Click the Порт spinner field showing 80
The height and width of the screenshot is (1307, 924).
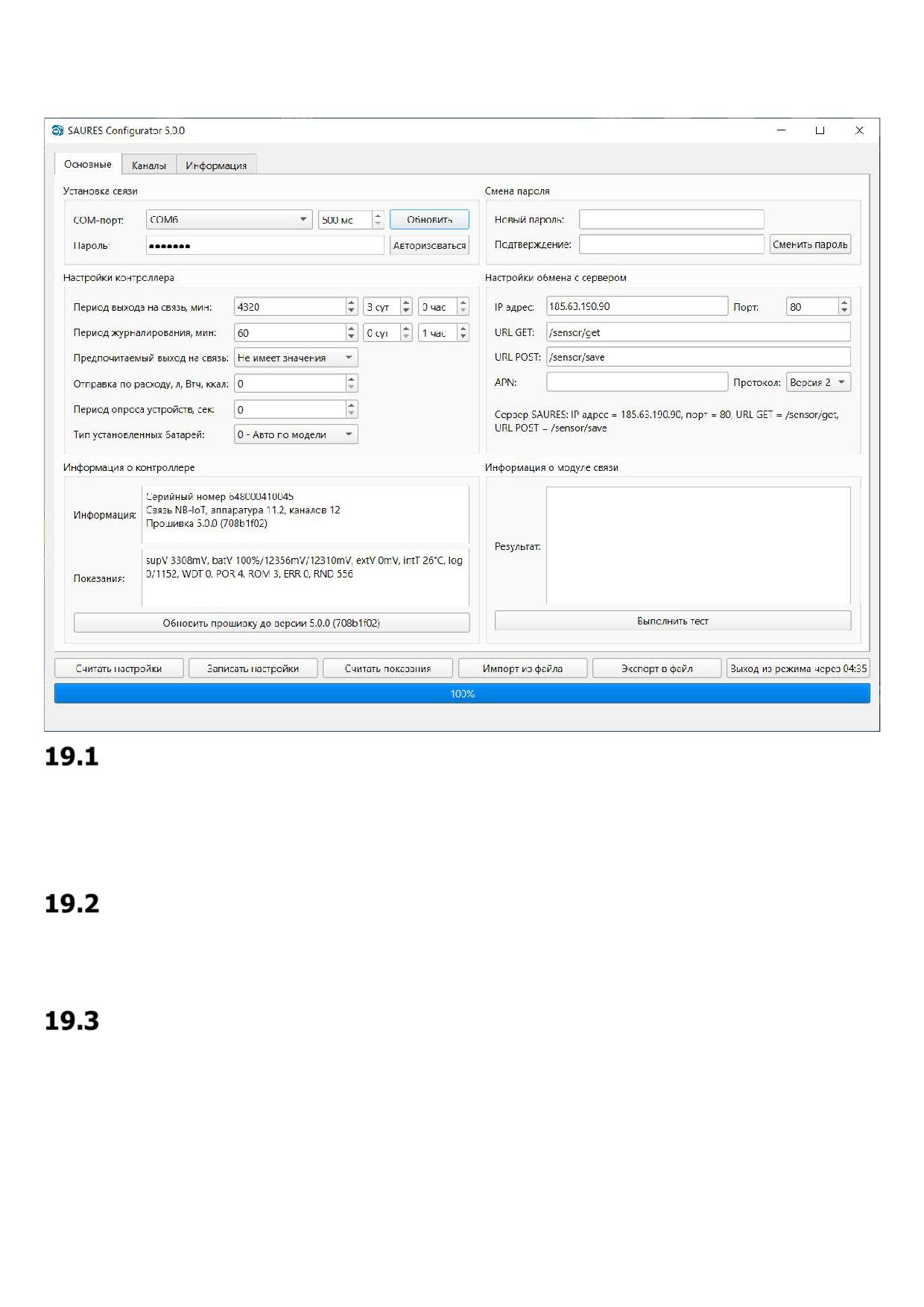[818, 307]
